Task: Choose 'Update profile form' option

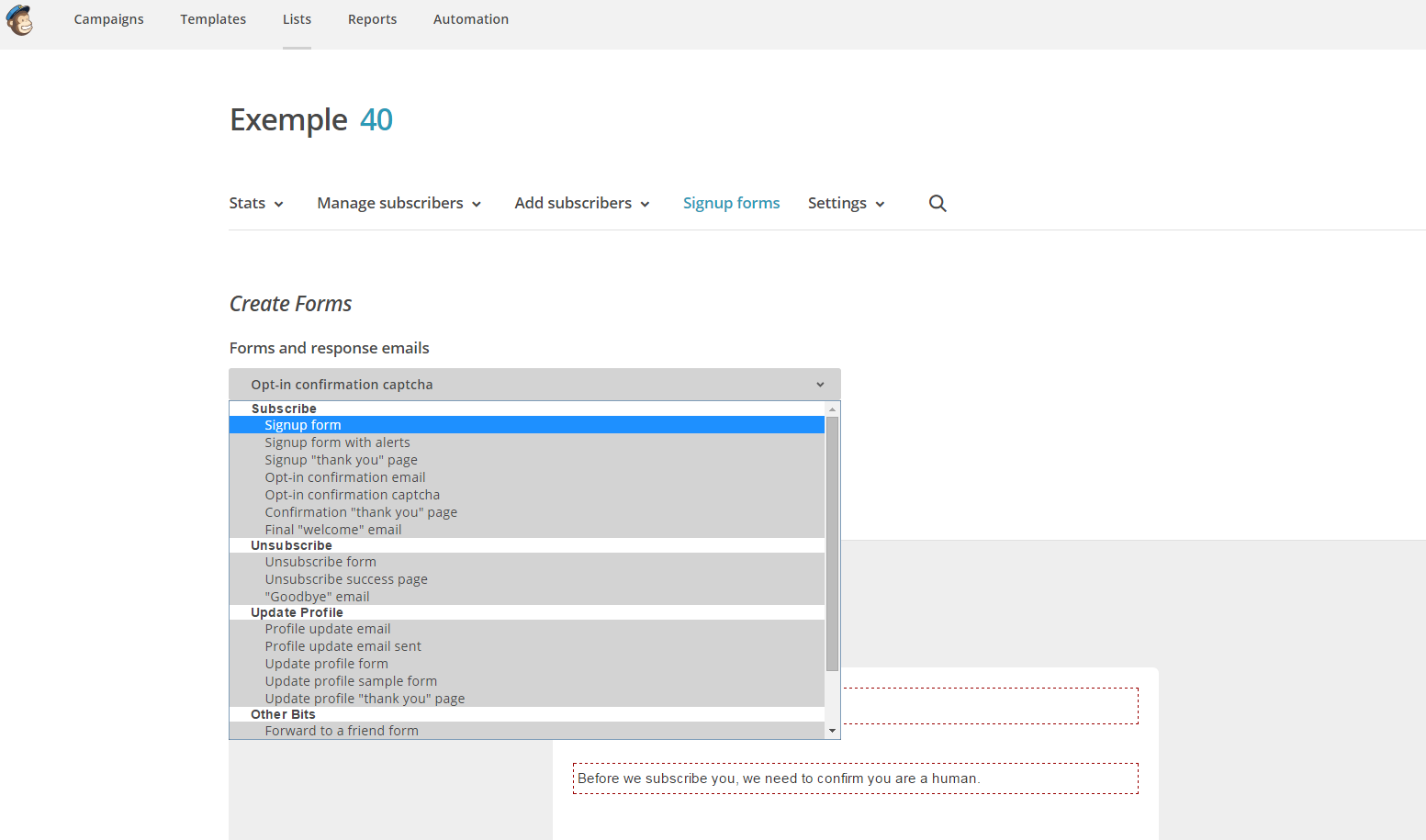Action: [527, 664]
